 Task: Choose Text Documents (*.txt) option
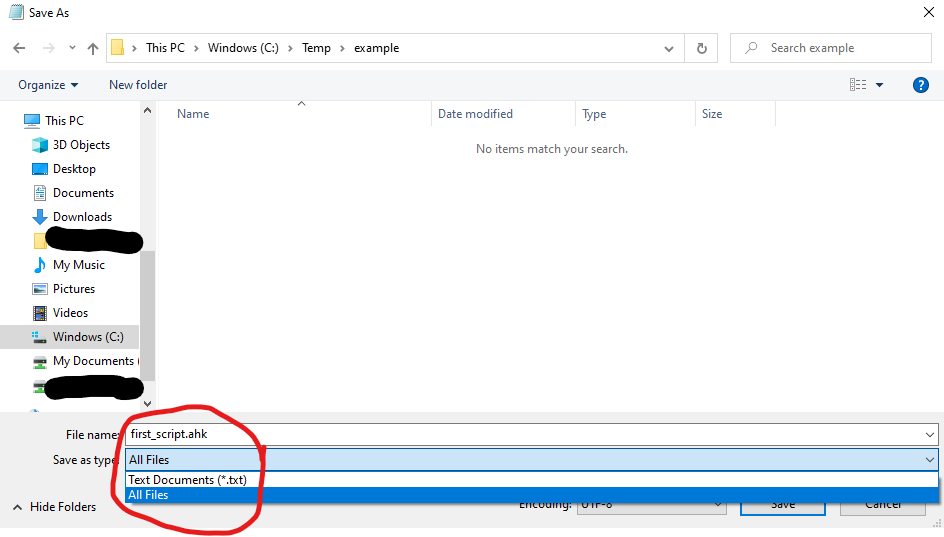pyautogui.click(x=532, y=480)
